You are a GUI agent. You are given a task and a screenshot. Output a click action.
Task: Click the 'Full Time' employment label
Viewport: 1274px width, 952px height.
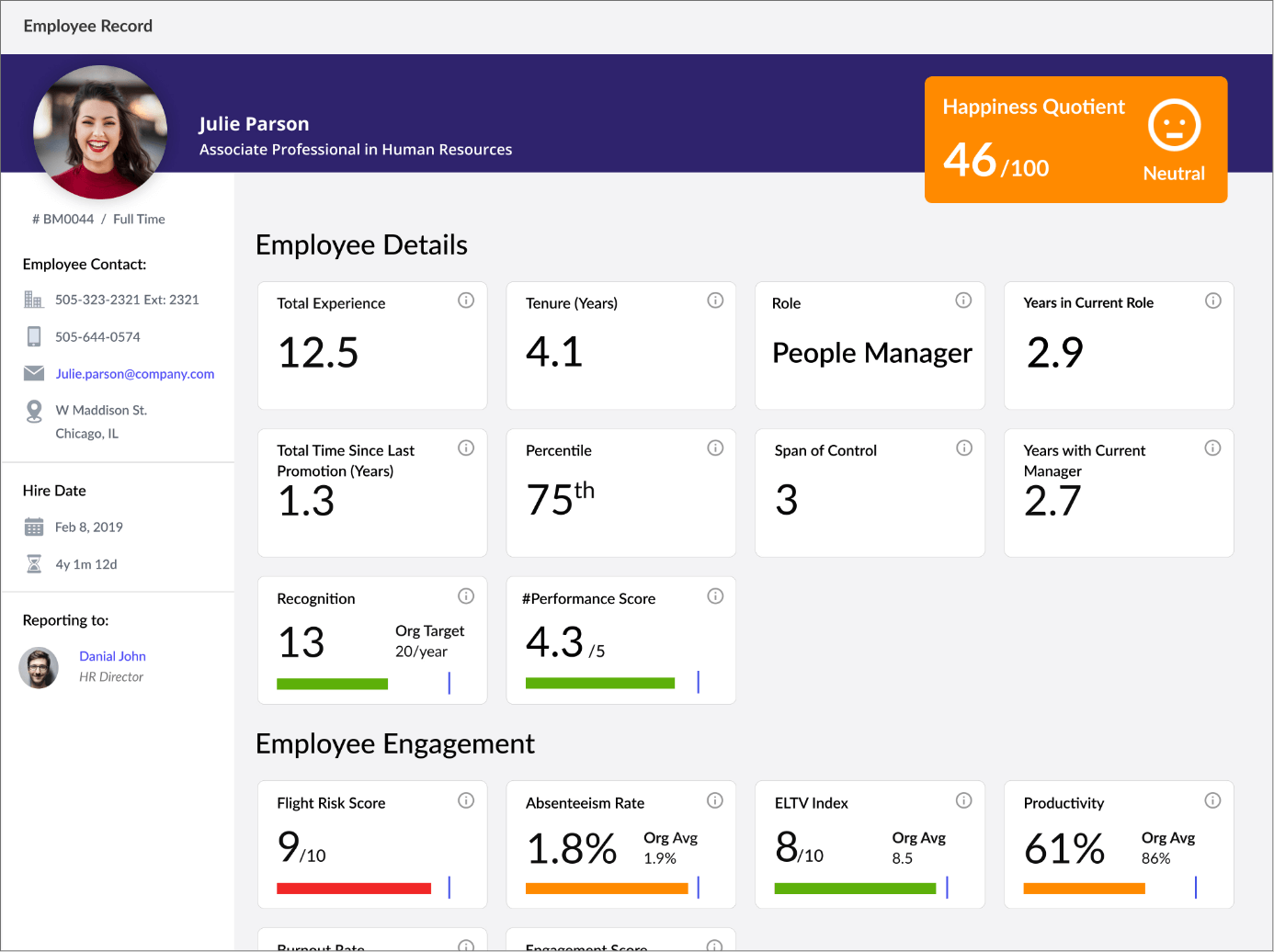139,220
